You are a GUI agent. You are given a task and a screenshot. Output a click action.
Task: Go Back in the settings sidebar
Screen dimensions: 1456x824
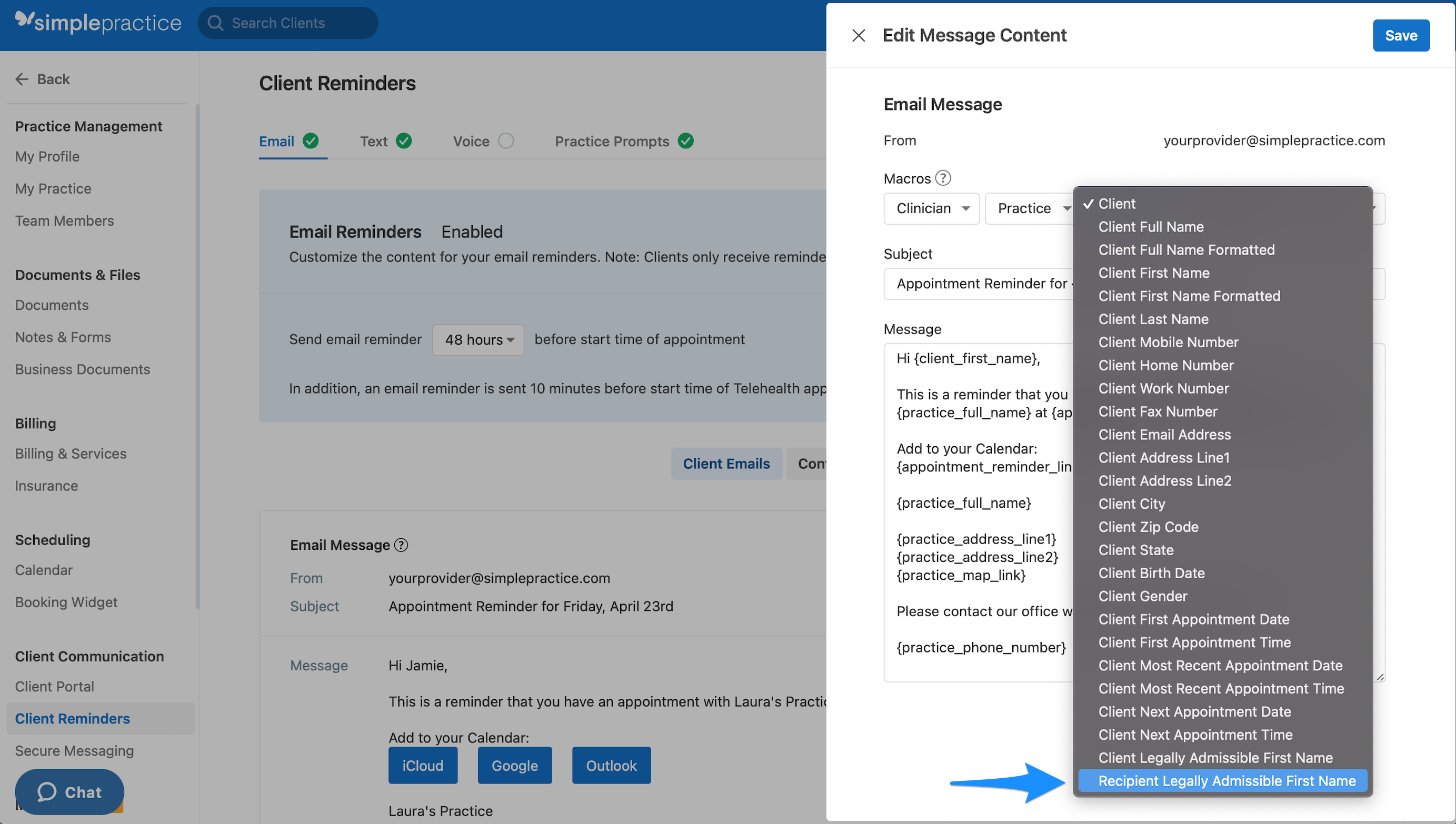click(43, 79)
